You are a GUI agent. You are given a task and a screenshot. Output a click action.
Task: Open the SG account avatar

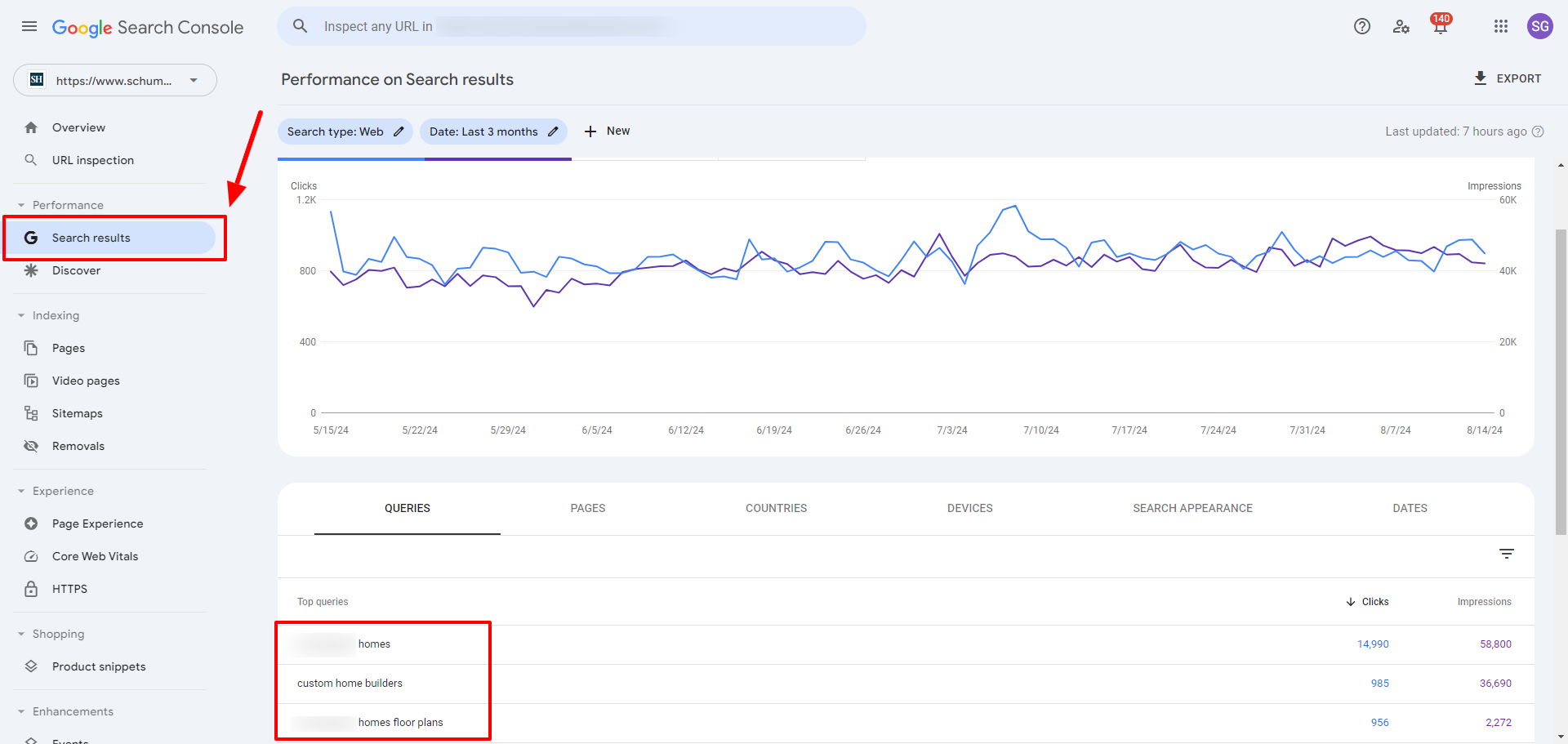(x=1540, y=26)
